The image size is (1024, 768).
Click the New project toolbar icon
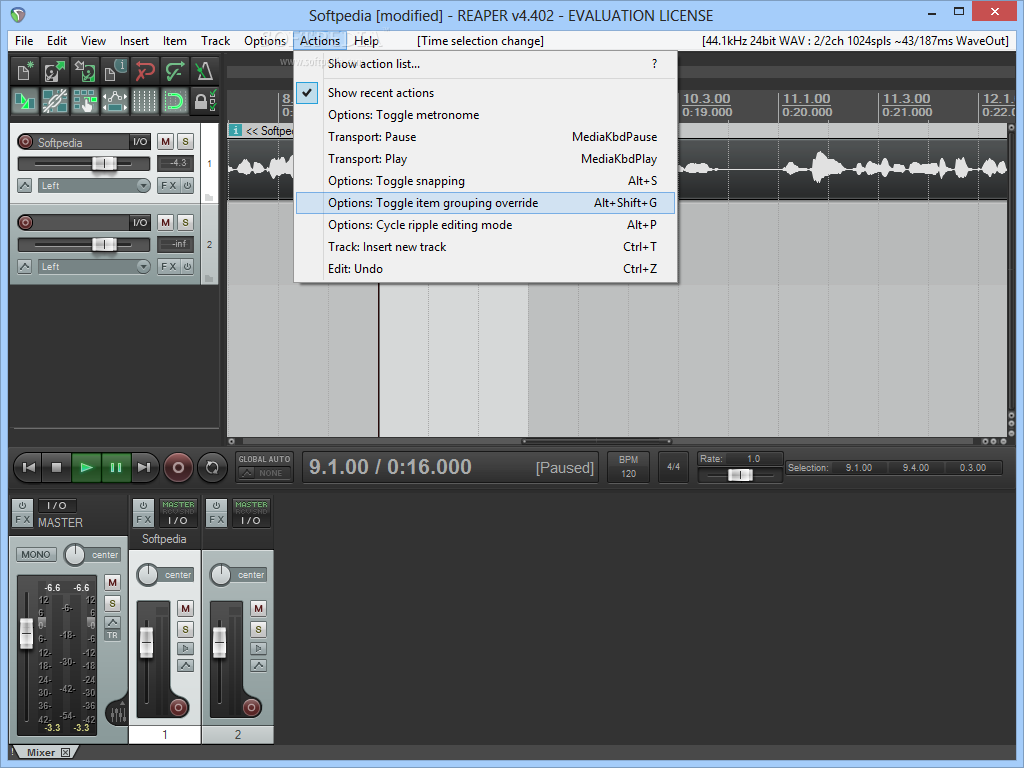pyautogui.click(x=25, y=71)
